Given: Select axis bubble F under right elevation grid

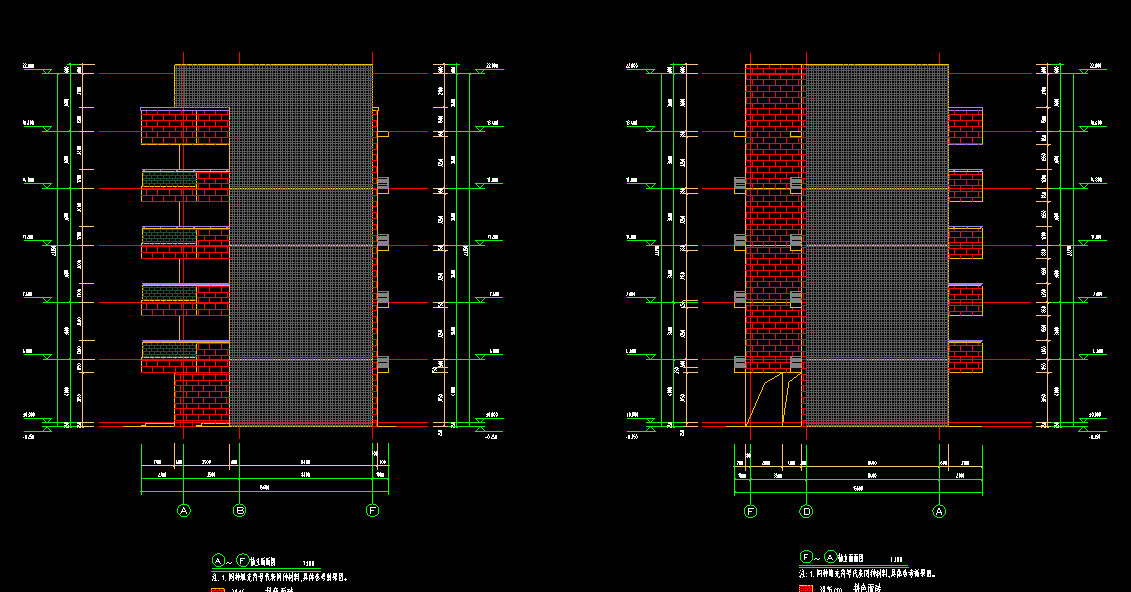Looking at the screenshot, I should tap(751, 511).
